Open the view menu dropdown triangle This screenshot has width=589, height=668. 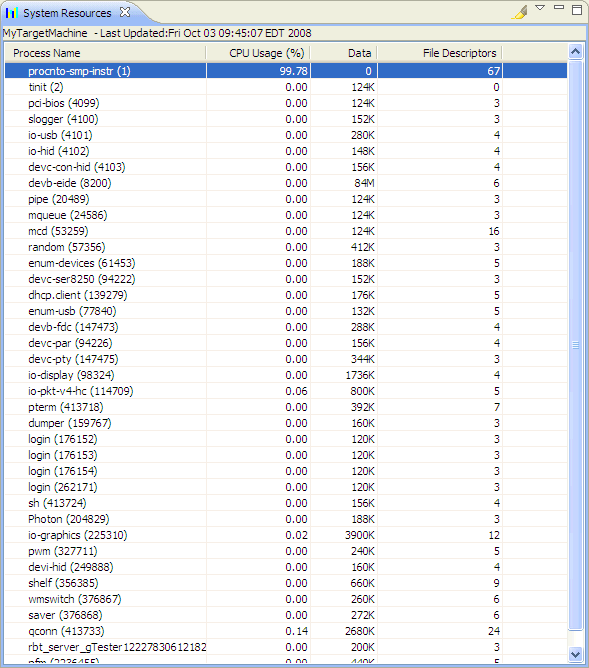[x=540, y=8]
